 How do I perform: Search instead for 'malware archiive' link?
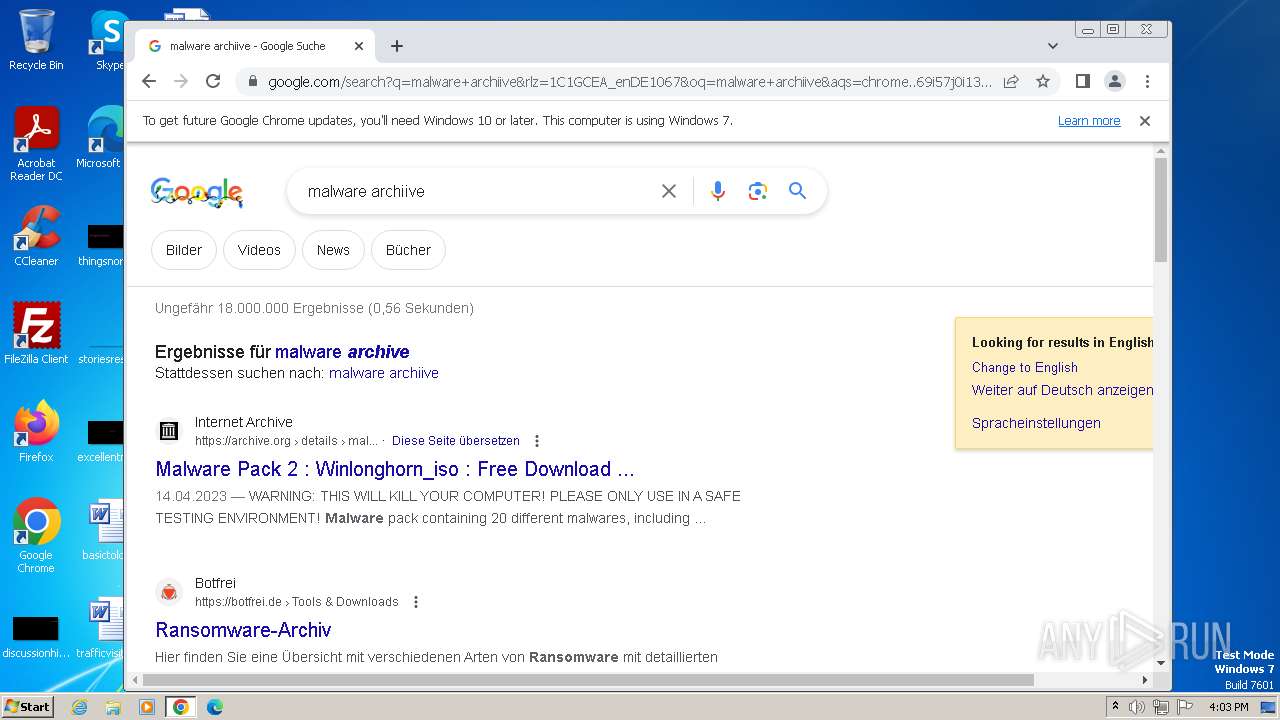384,373
